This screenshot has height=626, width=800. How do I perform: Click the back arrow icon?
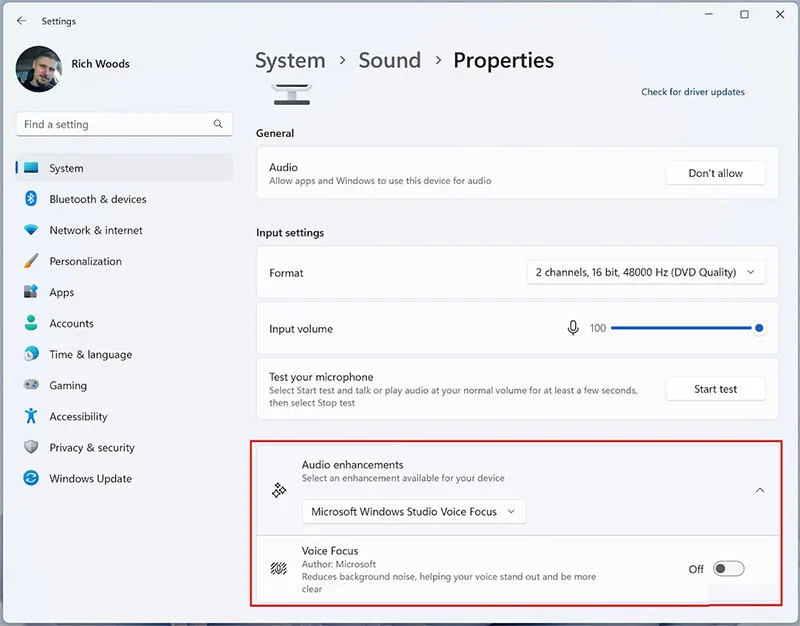point(21,20)
